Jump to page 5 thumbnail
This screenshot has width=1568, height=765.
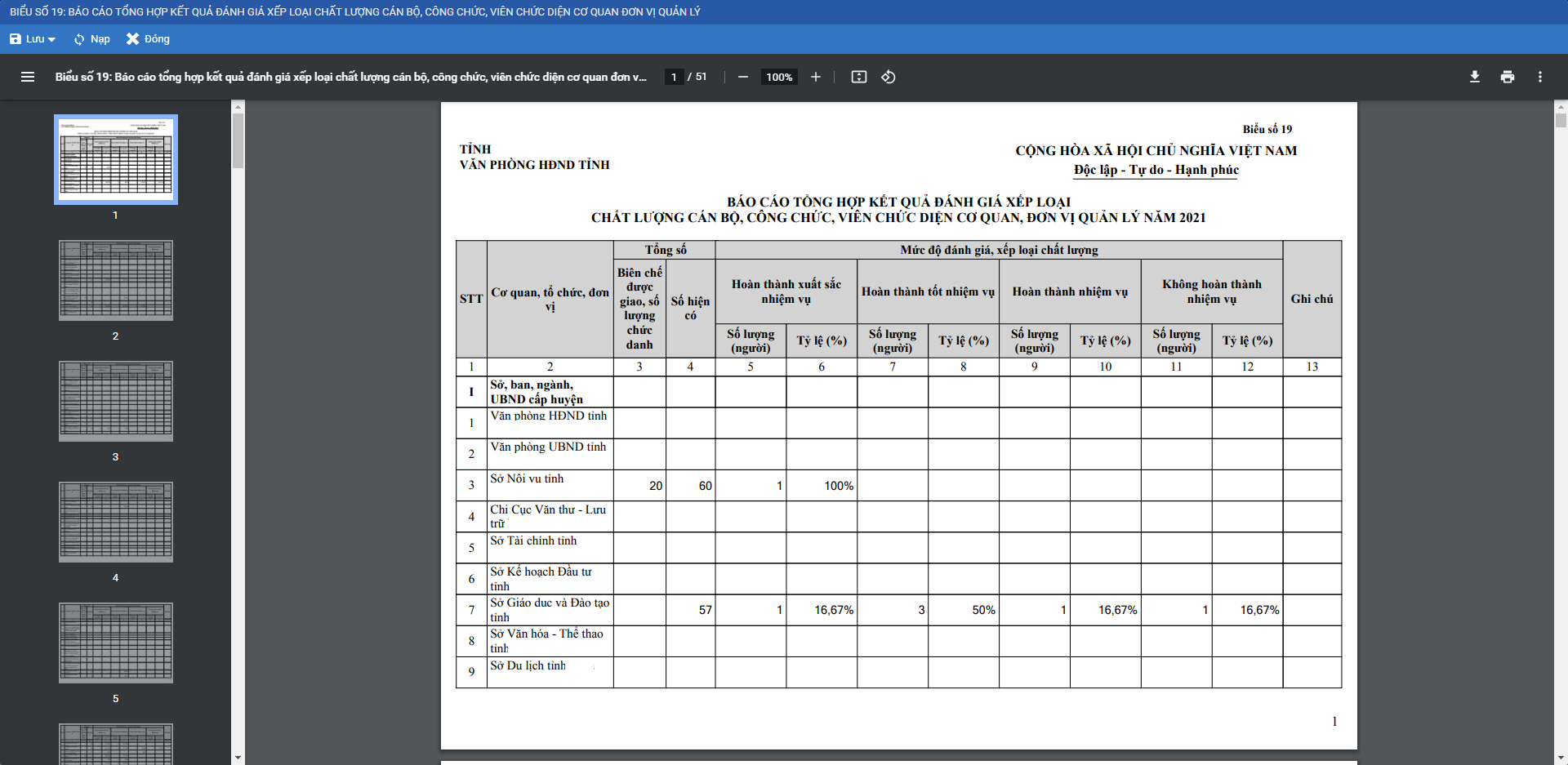[116, 643]
